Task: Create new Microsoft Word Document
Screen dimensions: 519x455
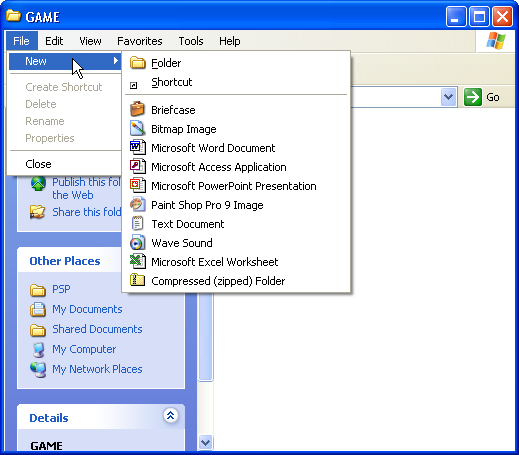Action: click(236, 148)
